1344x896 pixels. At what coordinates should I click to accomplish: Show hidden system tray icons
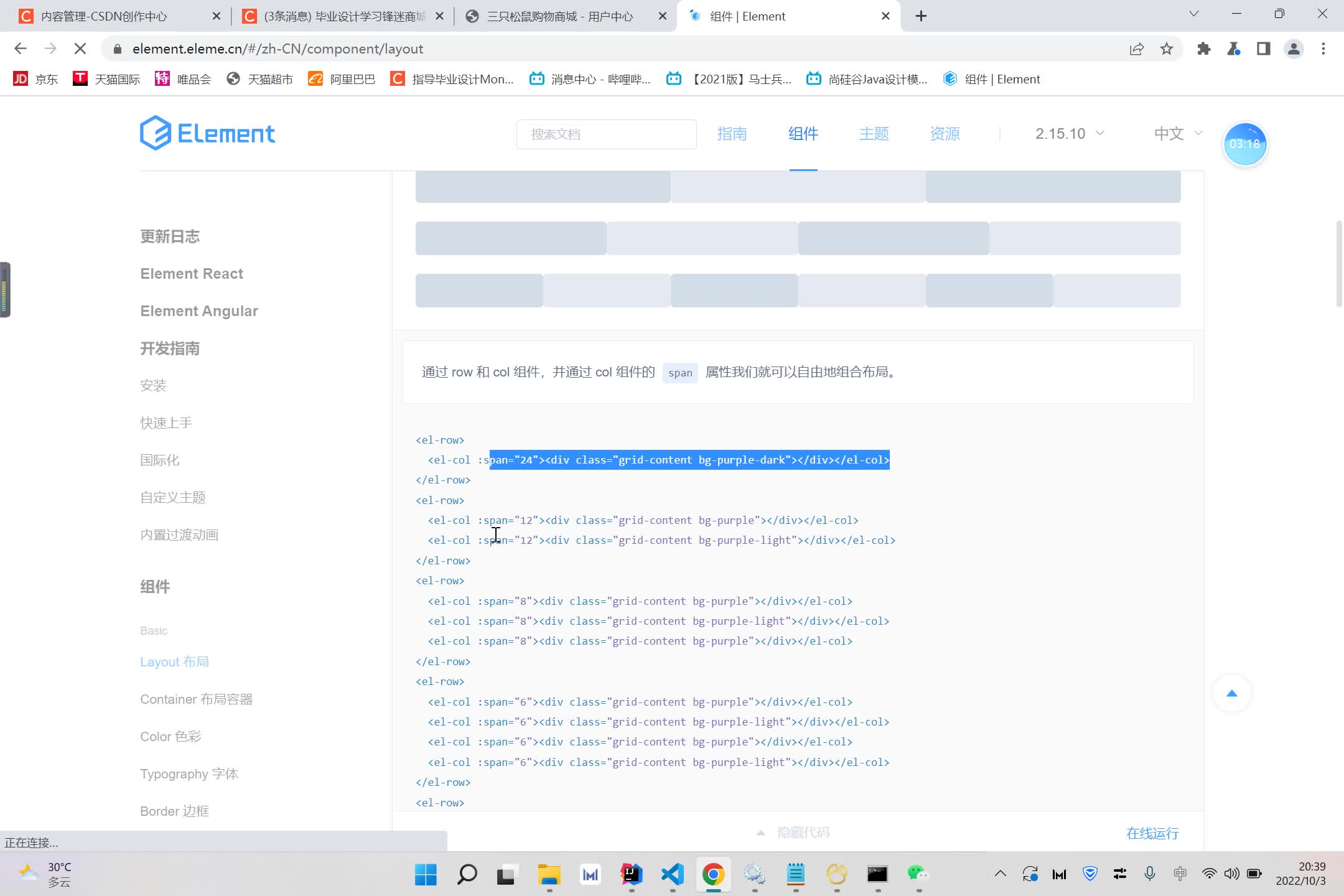click(1000, 874)
